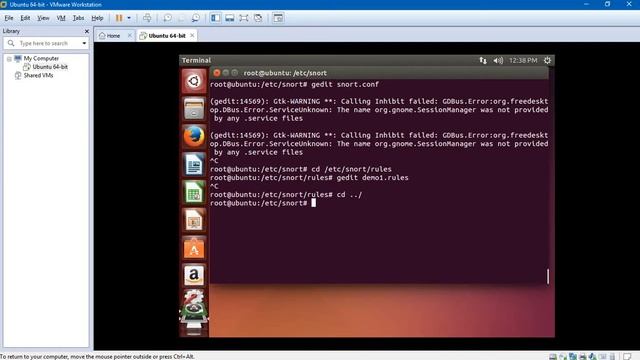Toggle the console view toolbar button
Image resolution: width=640 pixels, height=360 pixels.
[x=278, y=18]
